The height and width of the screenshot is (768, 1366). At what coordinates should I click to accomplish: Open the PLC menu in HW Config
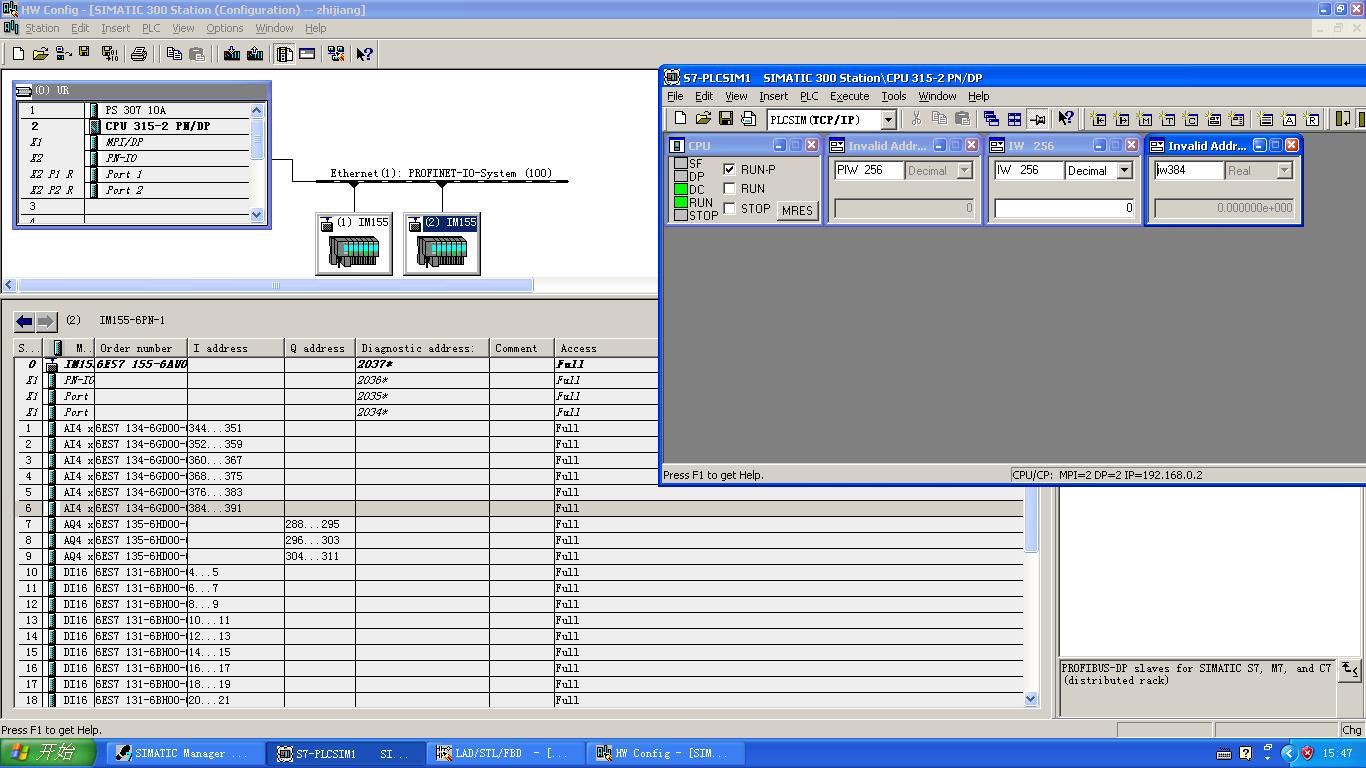click(x=151, y=28)
